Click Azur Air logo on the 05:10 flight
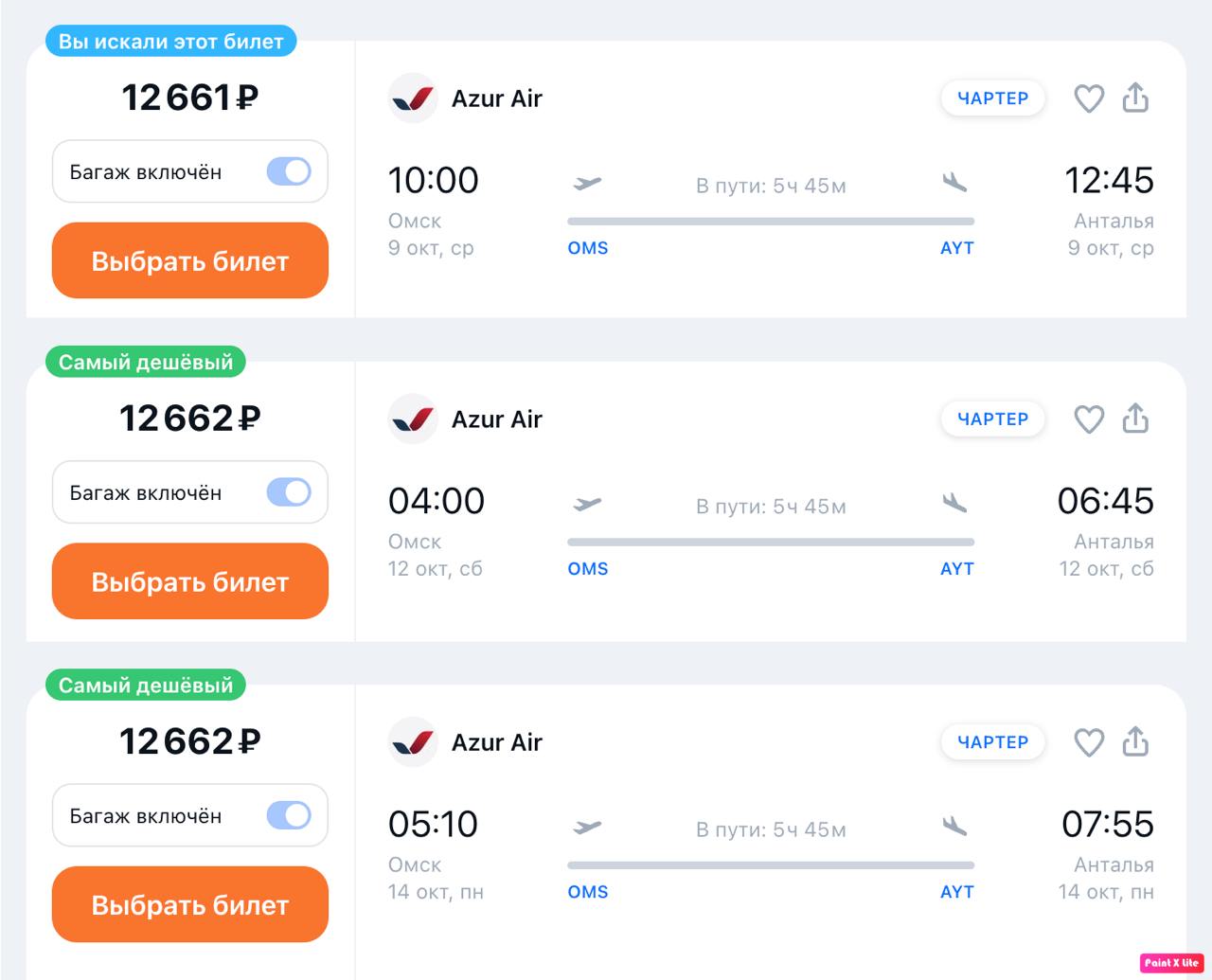 [413, 742]
